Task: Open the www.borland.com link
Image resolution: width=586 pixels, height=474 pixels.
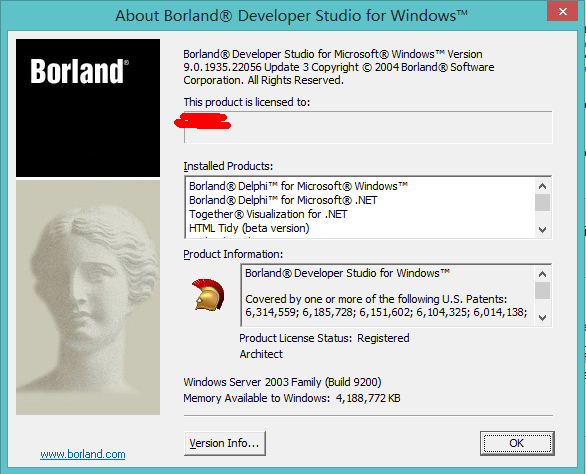Action: (x=83, y=454)
